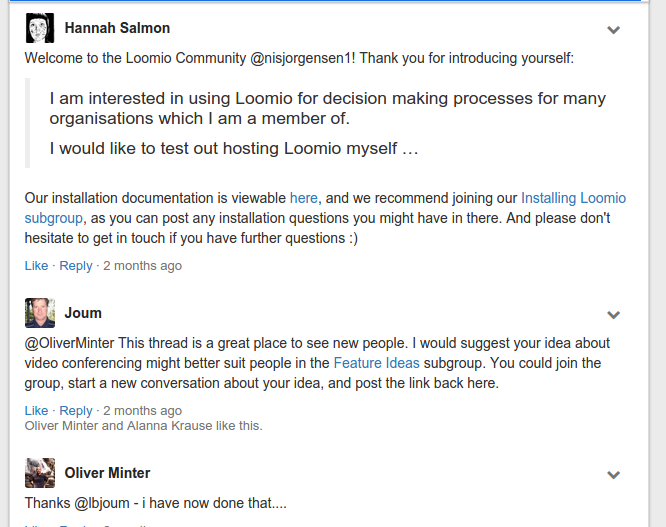Expand options chevron on Hannah Salmon's comment
Image resolution: width=666 pixels, height=527 pixels.
(x=613, y=30)
